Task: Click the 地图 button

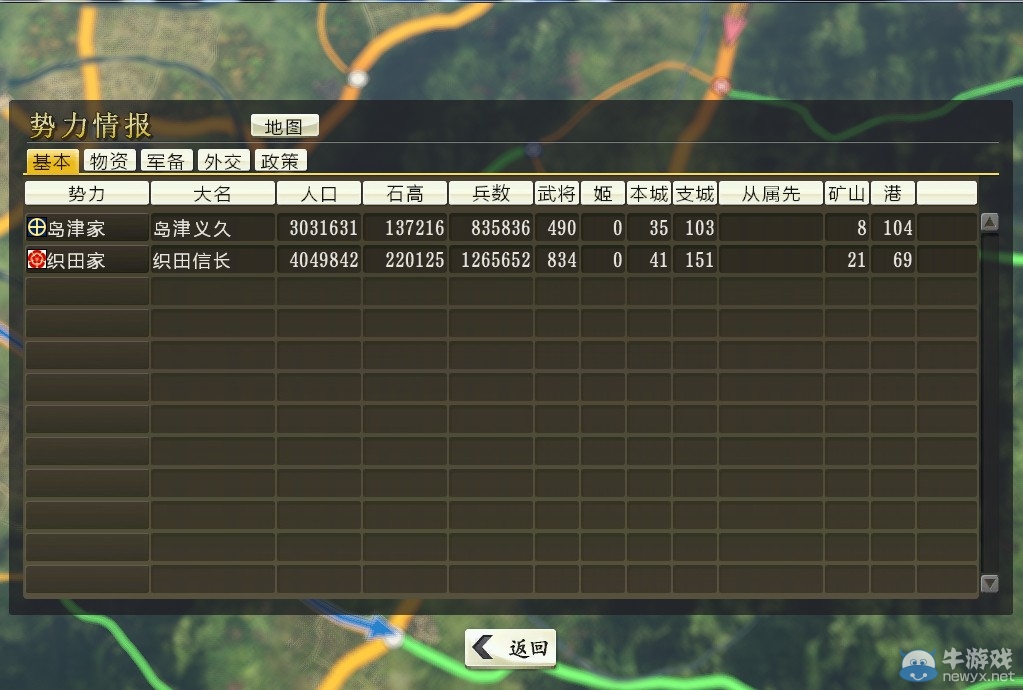Action: click(x=284, y=126)
